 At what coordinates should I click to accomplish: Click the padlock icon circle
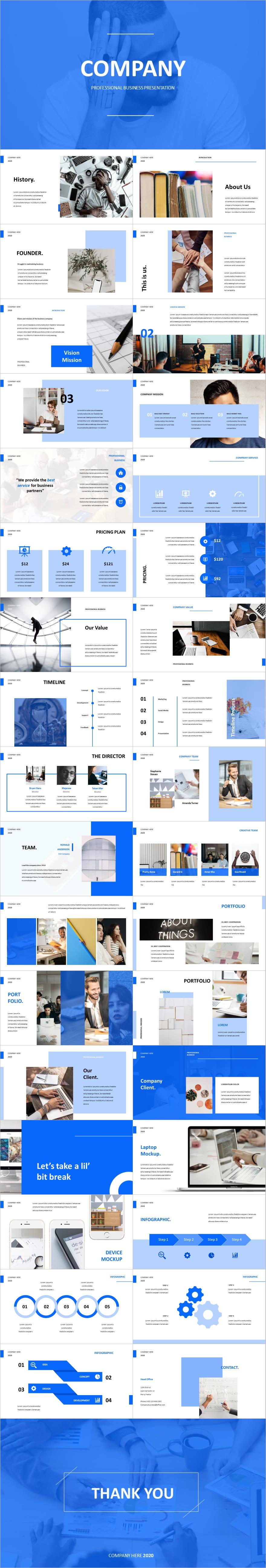pyautogui.click(x=121, y=488)
